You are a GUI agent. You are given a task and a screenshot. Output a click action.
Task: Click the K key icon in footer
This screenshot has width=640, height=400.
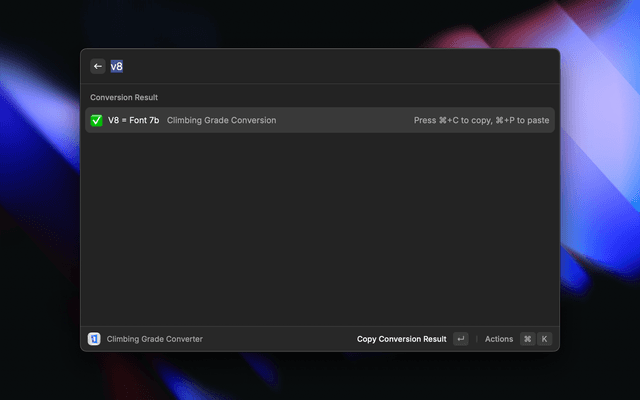tap(544, 339)
